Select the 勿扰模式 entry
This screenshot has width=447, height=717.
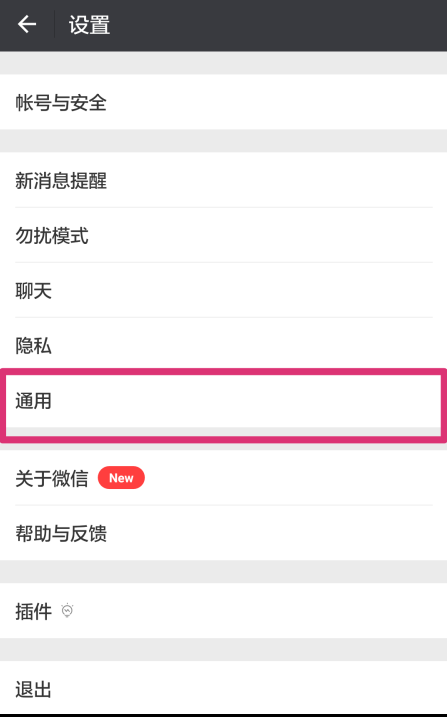pyautogui.click(x=224, y=235)
